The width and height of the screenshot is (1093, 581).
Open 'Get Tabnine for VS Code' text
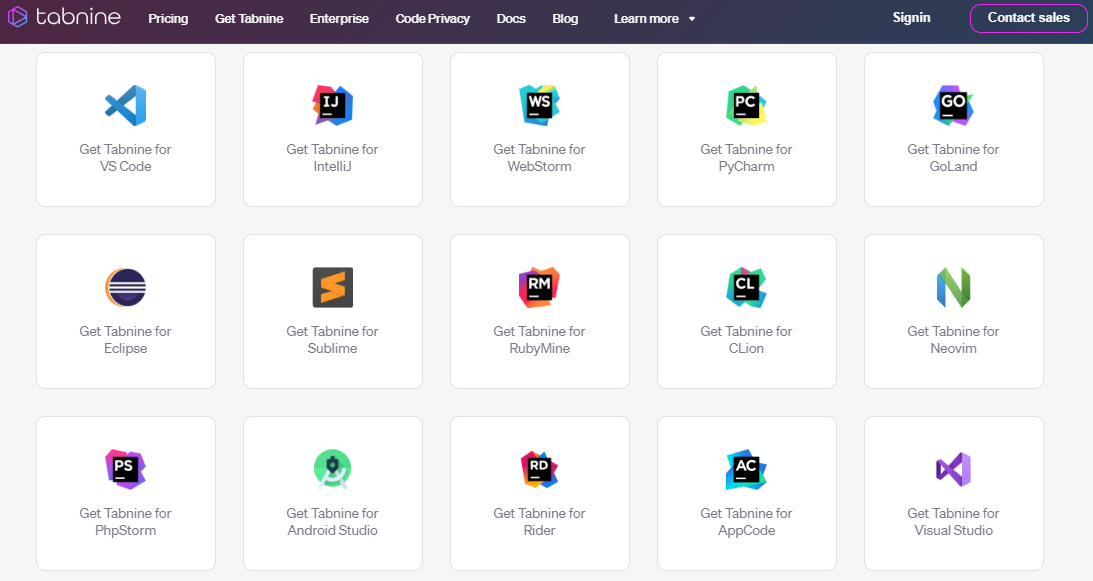(125, 158)
